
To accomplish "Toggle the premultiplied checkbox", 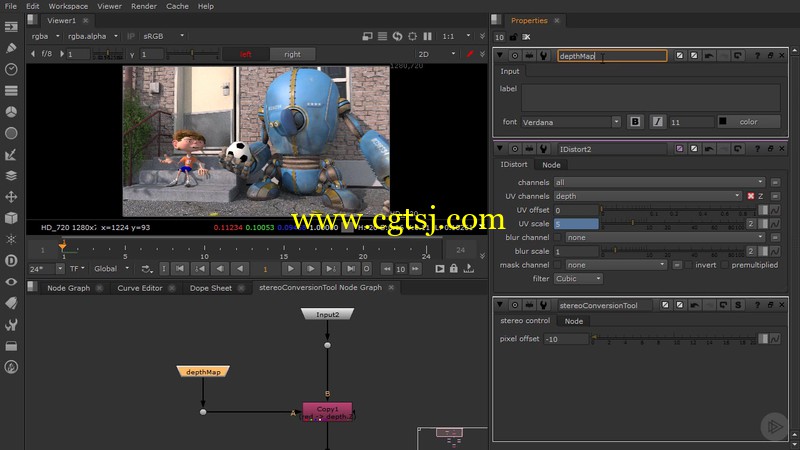I will click(x=725, y=265).
